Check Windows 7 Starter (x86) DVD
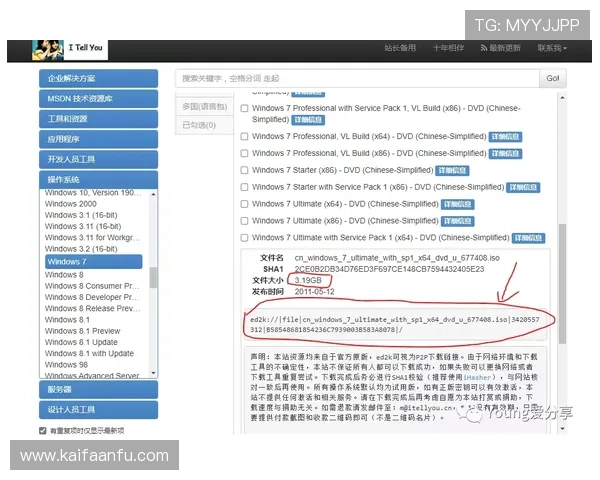The image size is (600, 480). pos(244,170)
